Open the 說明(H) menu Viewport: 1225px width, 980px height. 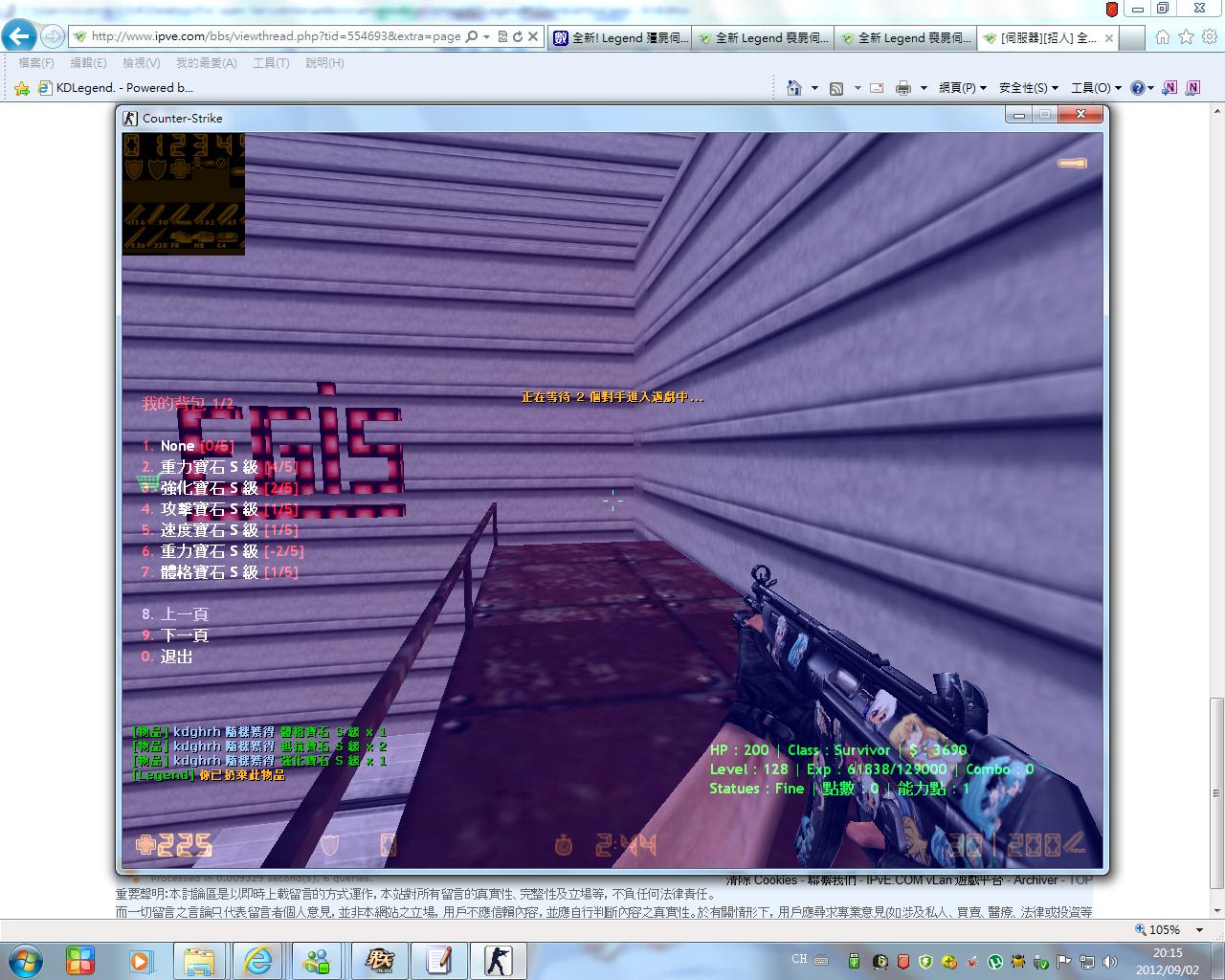point(324,63)
